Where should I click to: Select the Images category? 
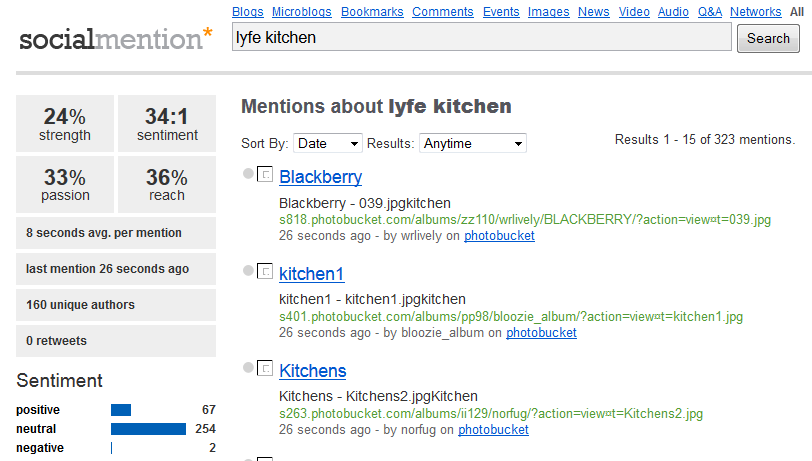[x=549, y=12]
